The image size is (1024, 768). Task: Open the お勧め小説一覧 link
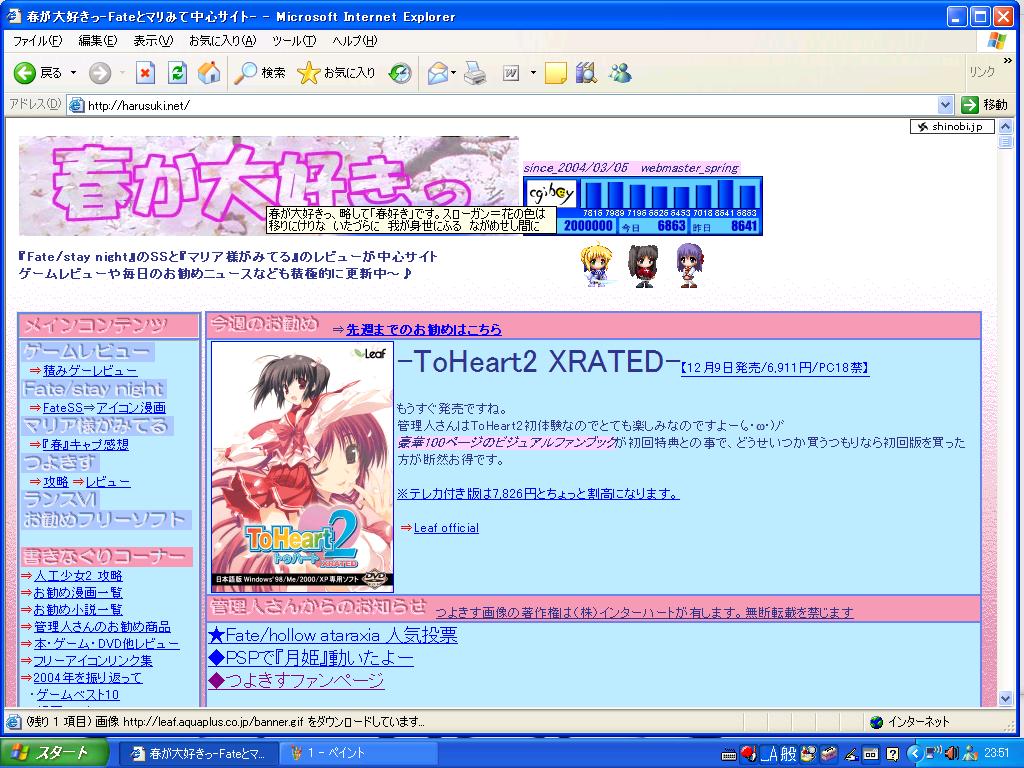tap(78, 609)
